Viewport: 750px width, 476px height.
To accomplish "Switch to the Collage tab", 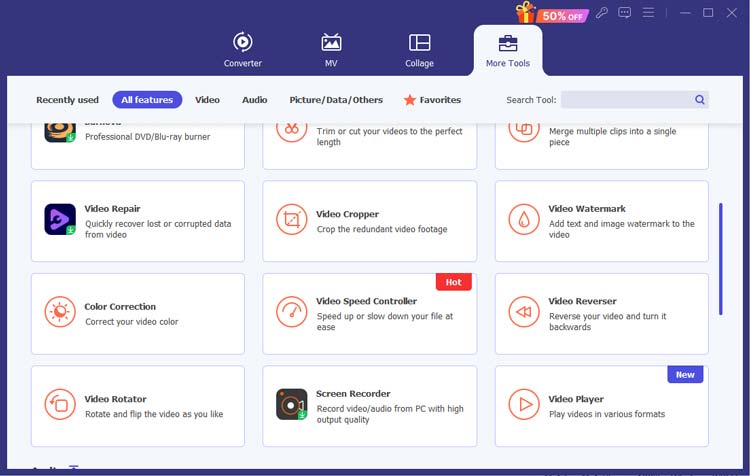I will [x=419, y=50].
